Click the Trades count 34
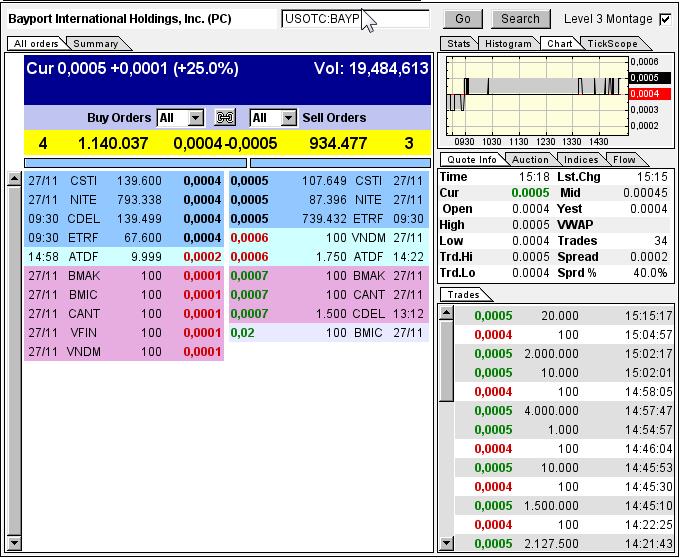The height and width of the screenshot is (558, 680). tap(661, 241)
